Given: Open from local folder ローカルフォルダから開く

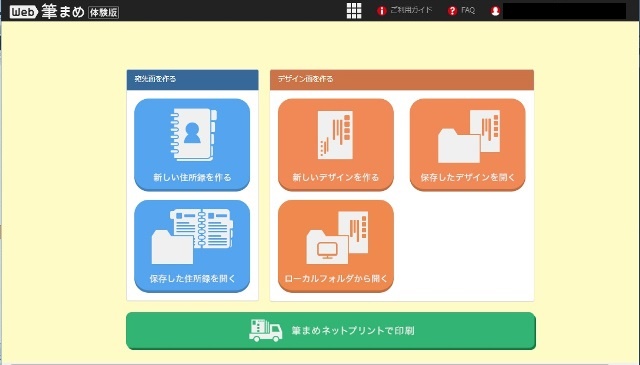Looking at the screenshot, I should point(336,246).
